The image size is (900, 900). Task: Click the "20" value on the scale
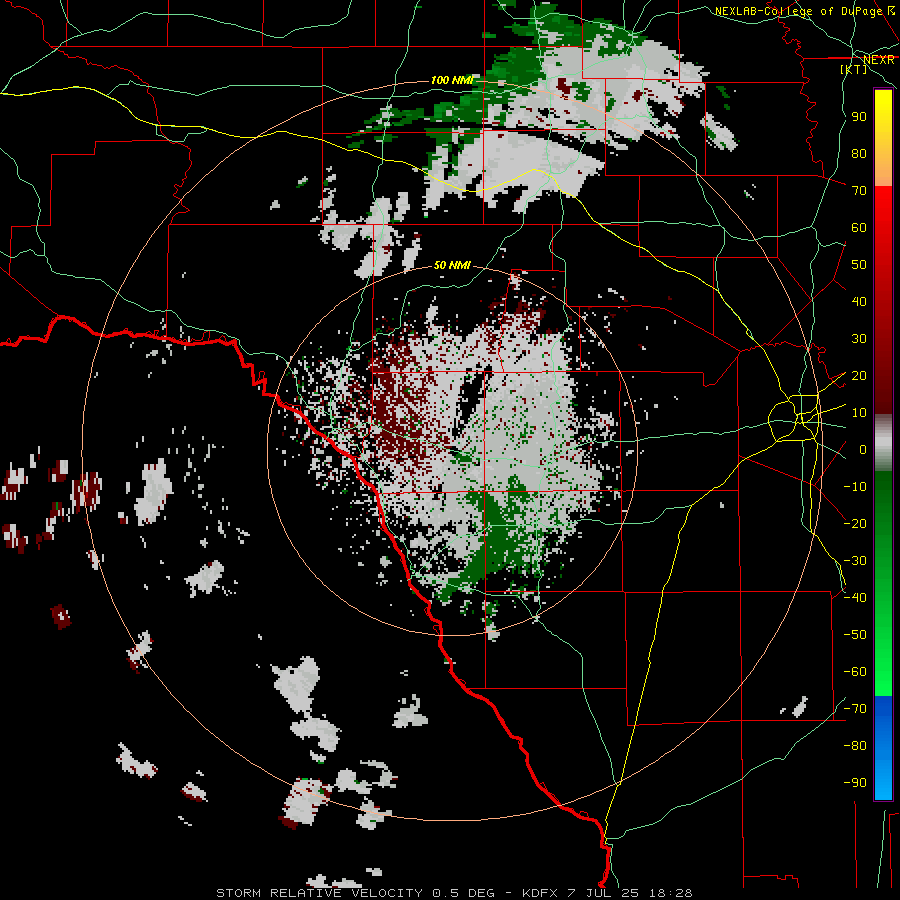(x=859, y=376)
